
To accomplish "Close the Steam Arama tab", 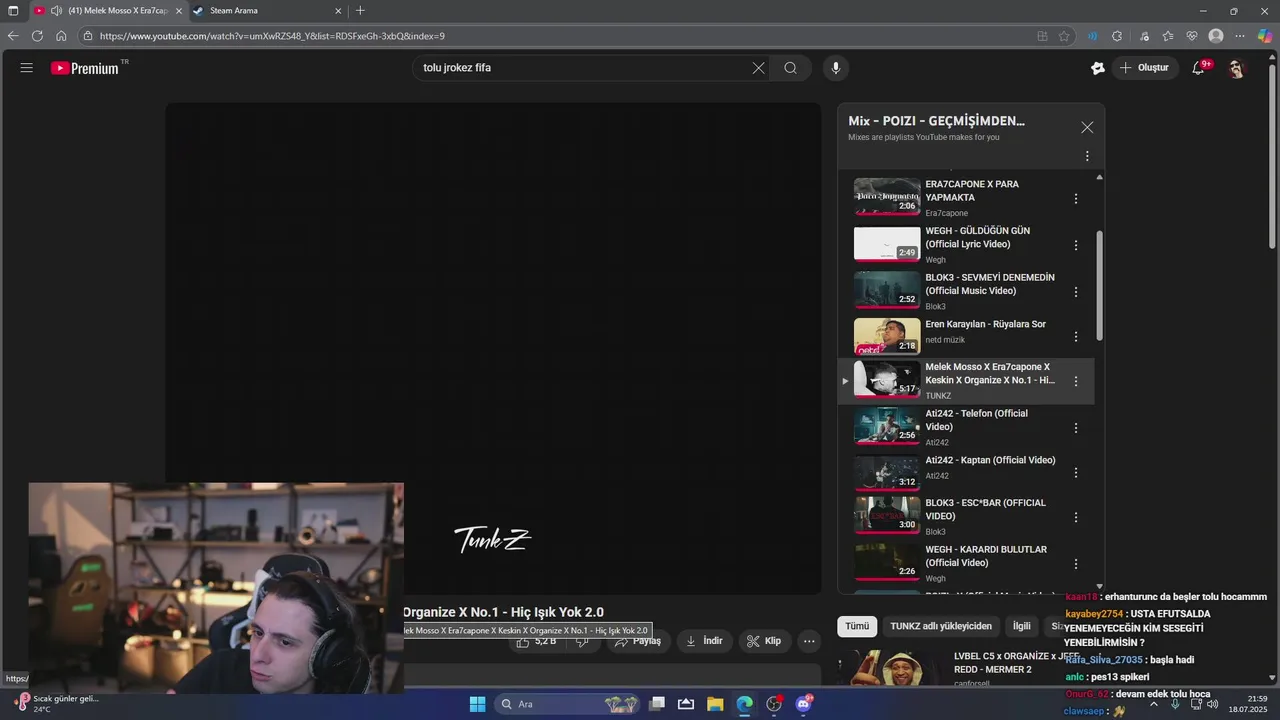I will pyautogui.click(x=338, y=11).
